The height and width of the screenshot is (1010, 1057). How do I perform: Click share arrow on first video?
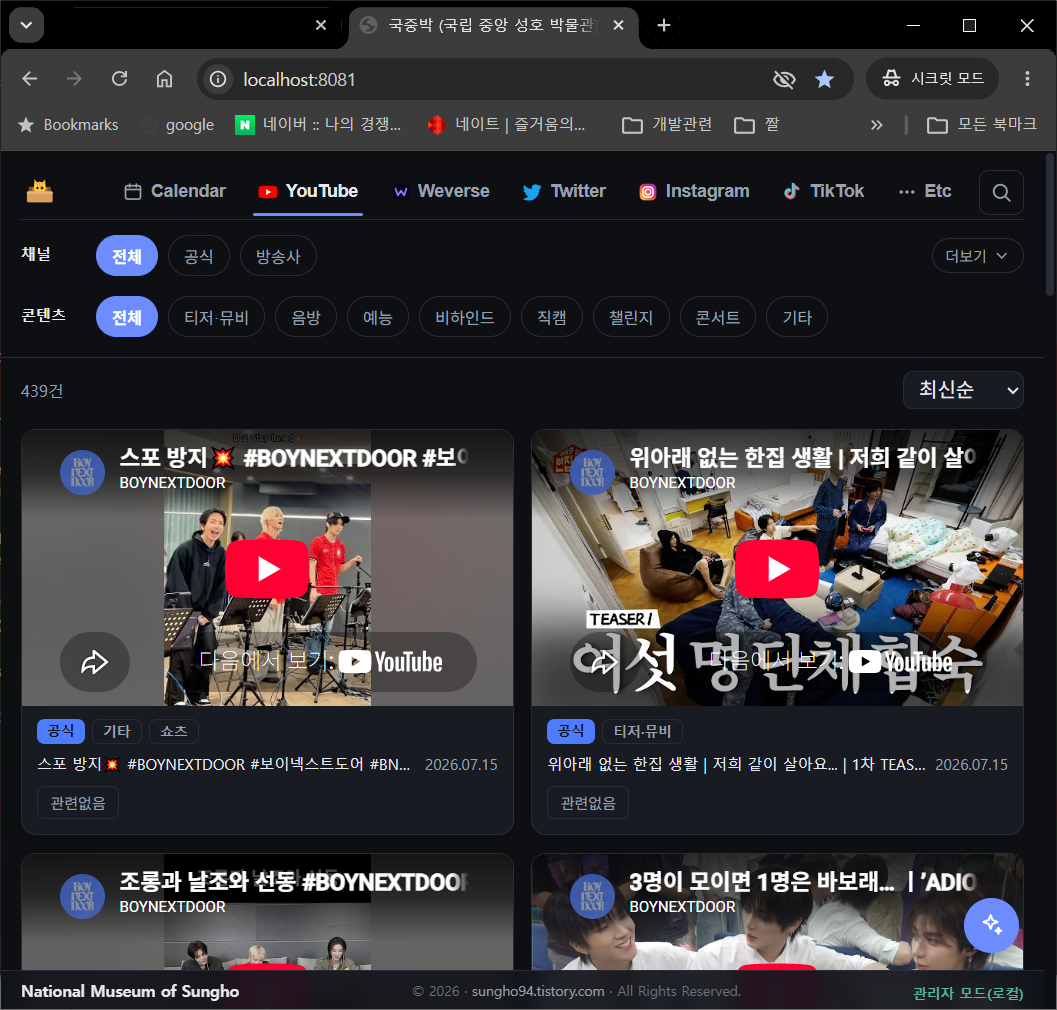pos(95,662)
